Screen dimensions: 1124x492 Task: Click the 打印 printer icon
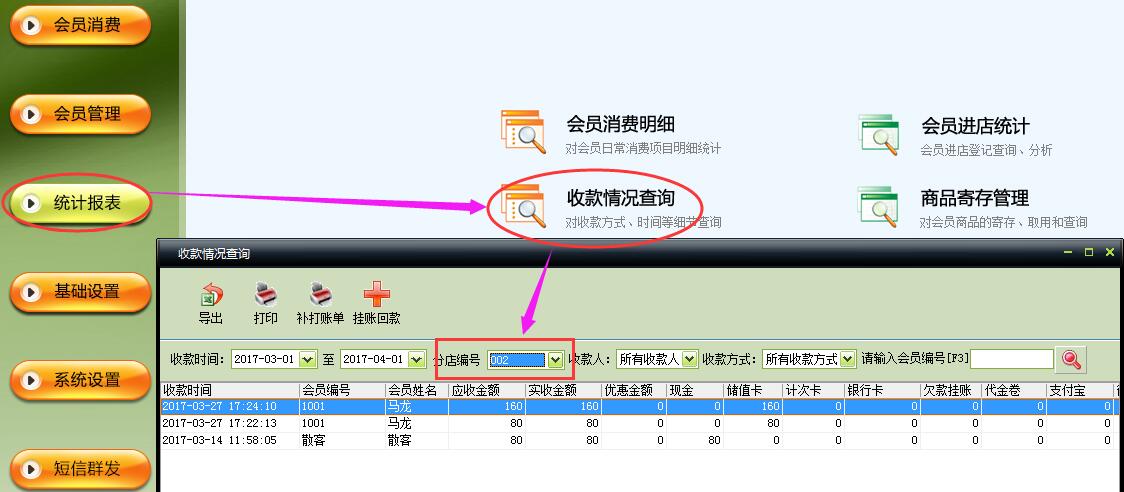point(266,294)
